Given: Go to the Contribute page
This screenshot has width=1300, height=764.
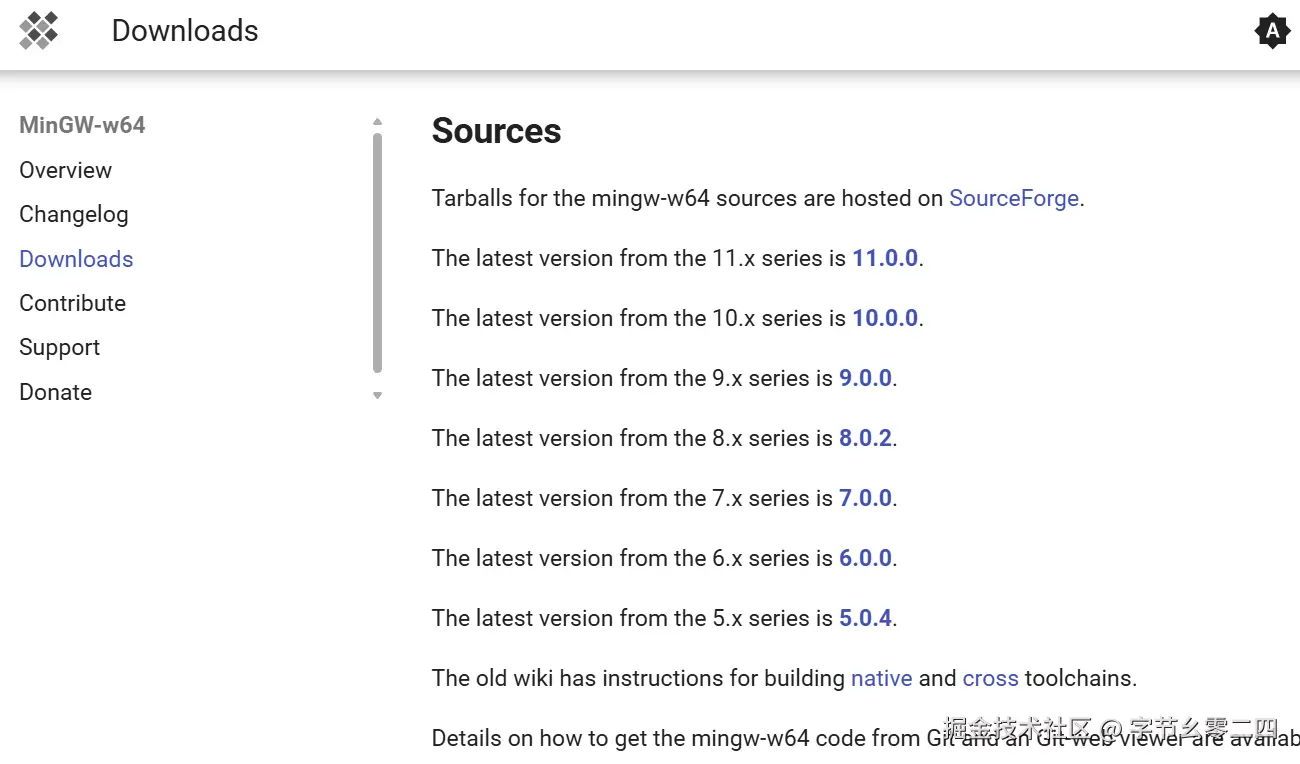Looking at the screenshot, I should tap(72, 303).
